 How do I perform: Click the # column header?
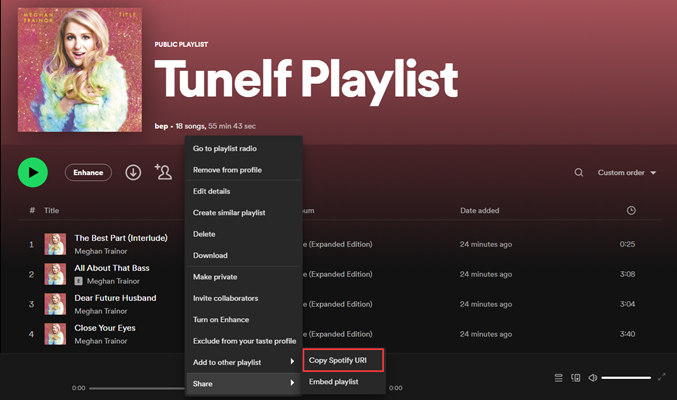(32, 210)
